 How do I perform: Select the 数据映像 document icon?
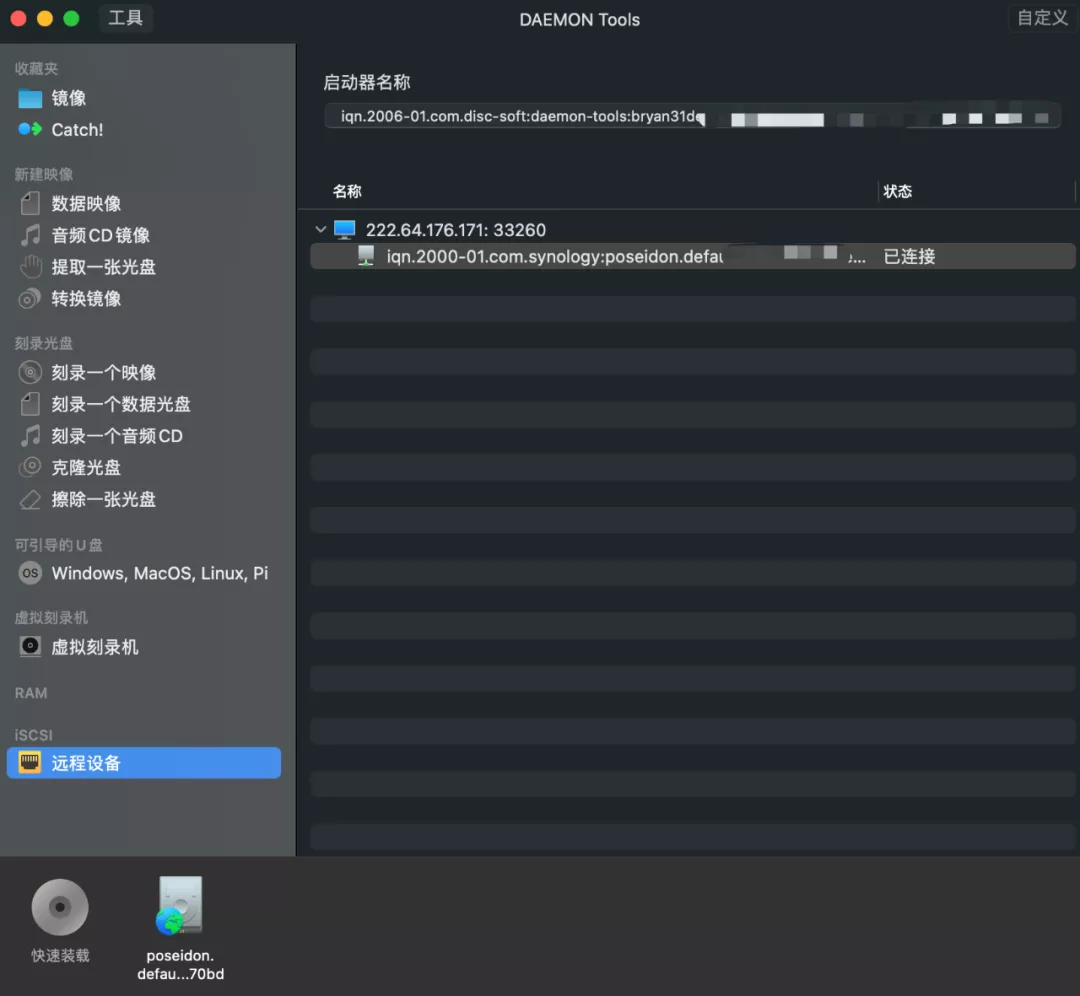coord(30,203)
